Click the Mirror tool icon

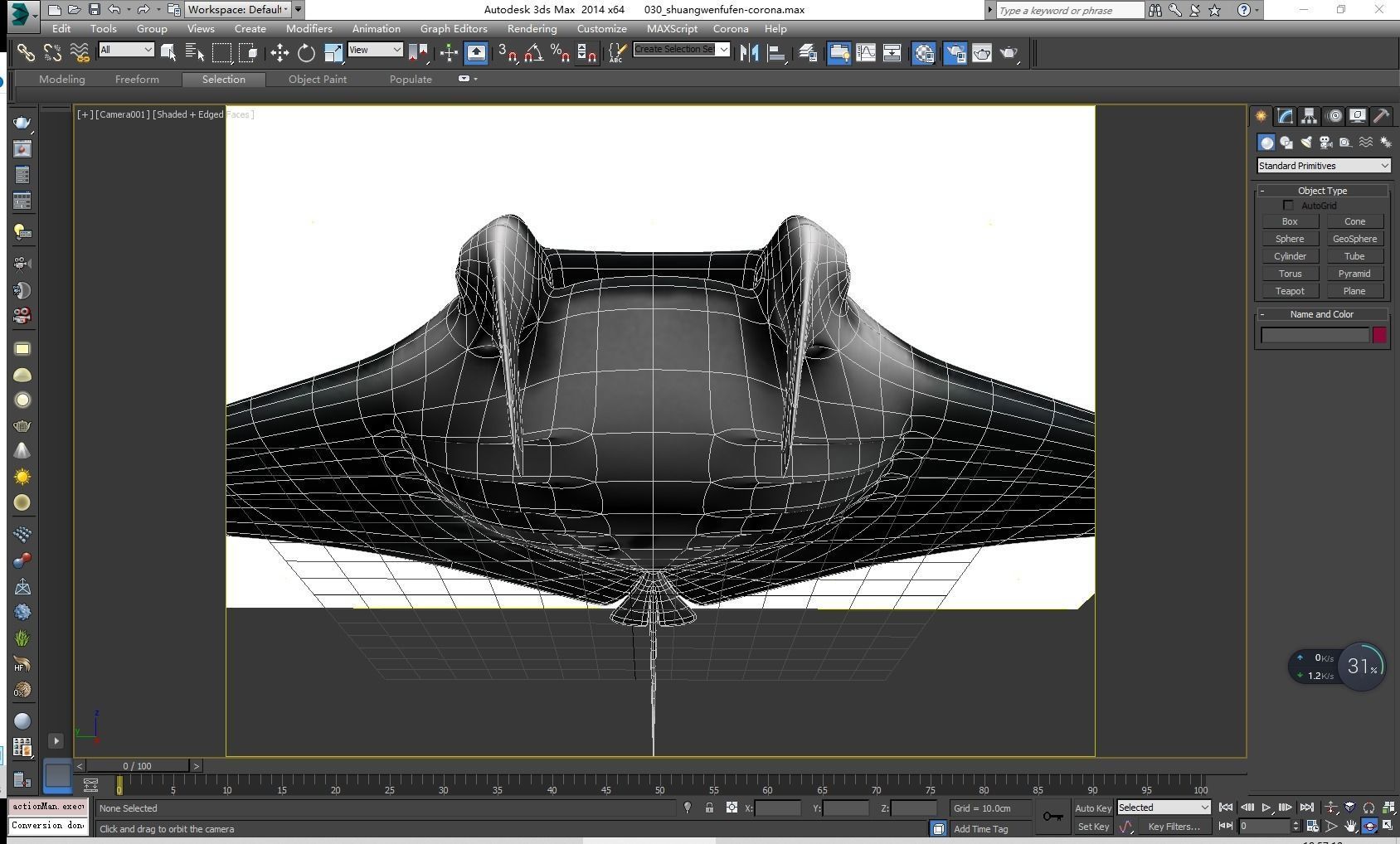(750, 53)
